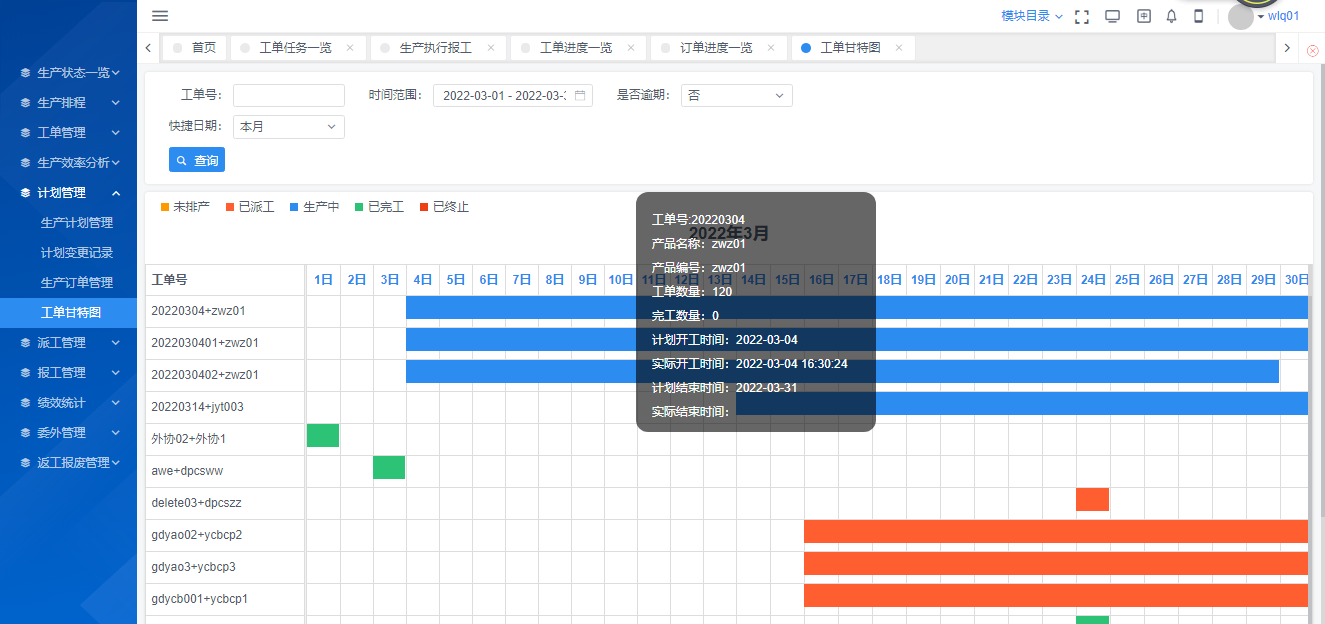The width and height of the screenshot is (1325, 624).
Task: Click the layers icon beside 报工管理
Action: point(26,373)
